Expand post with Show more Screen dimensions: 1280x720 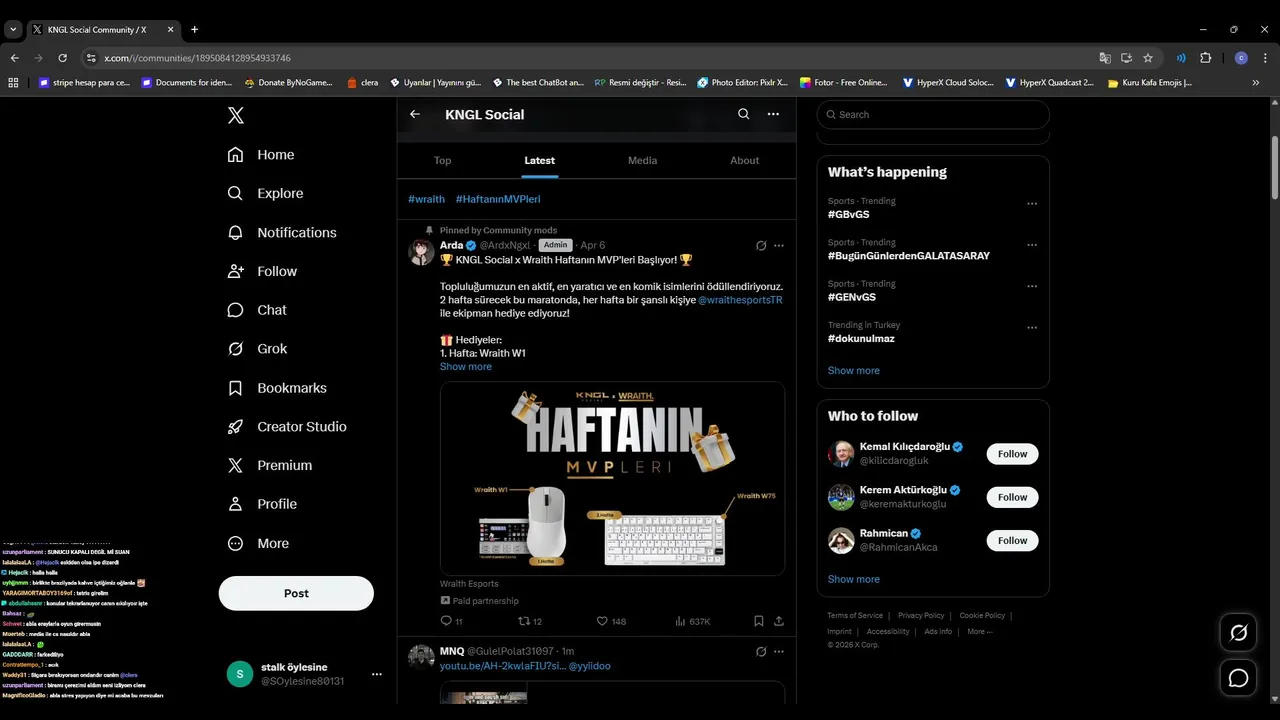(466, 367)
